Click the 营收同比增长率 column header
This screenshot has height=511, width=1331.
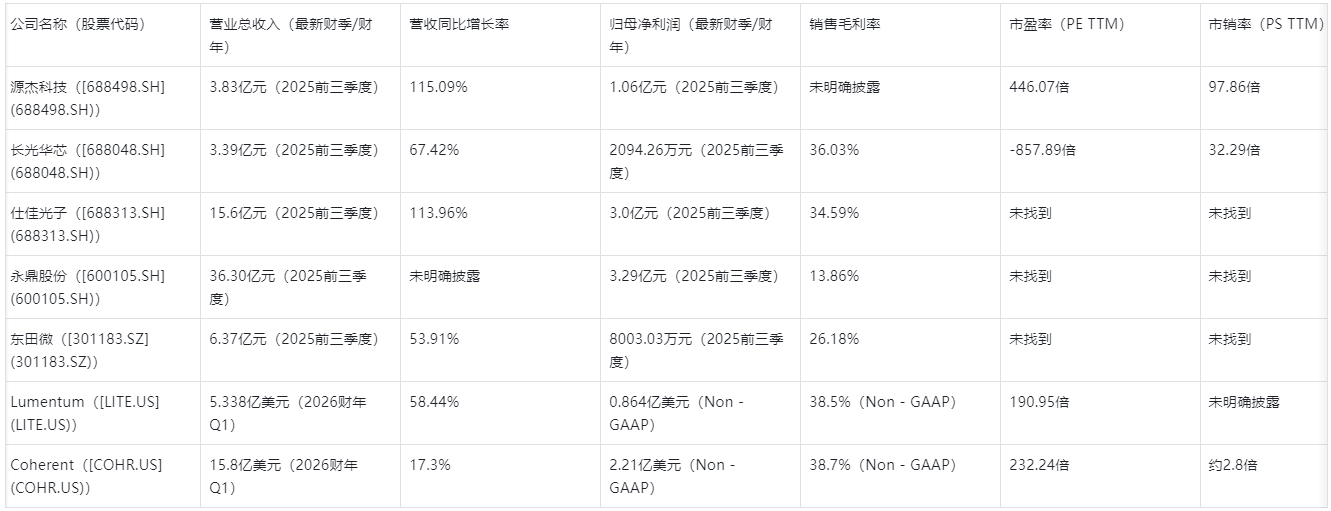tap(459, 24)
